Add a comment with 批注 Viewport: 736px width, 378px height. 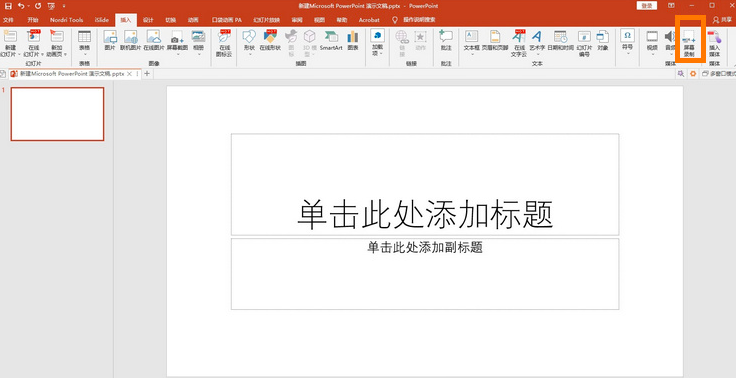click(x=446, y=41)
